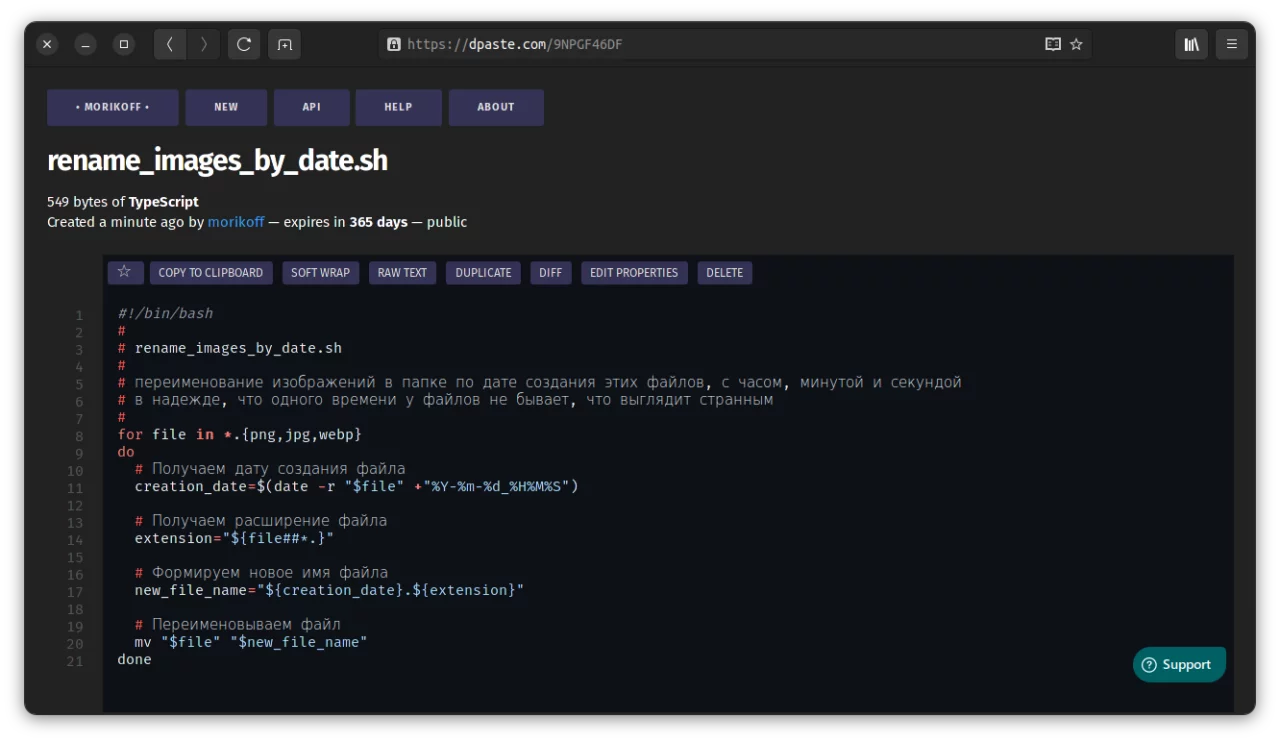The image size is (1280, 742).
Task: Click the browser forward arrow
Action: [204, 44]
